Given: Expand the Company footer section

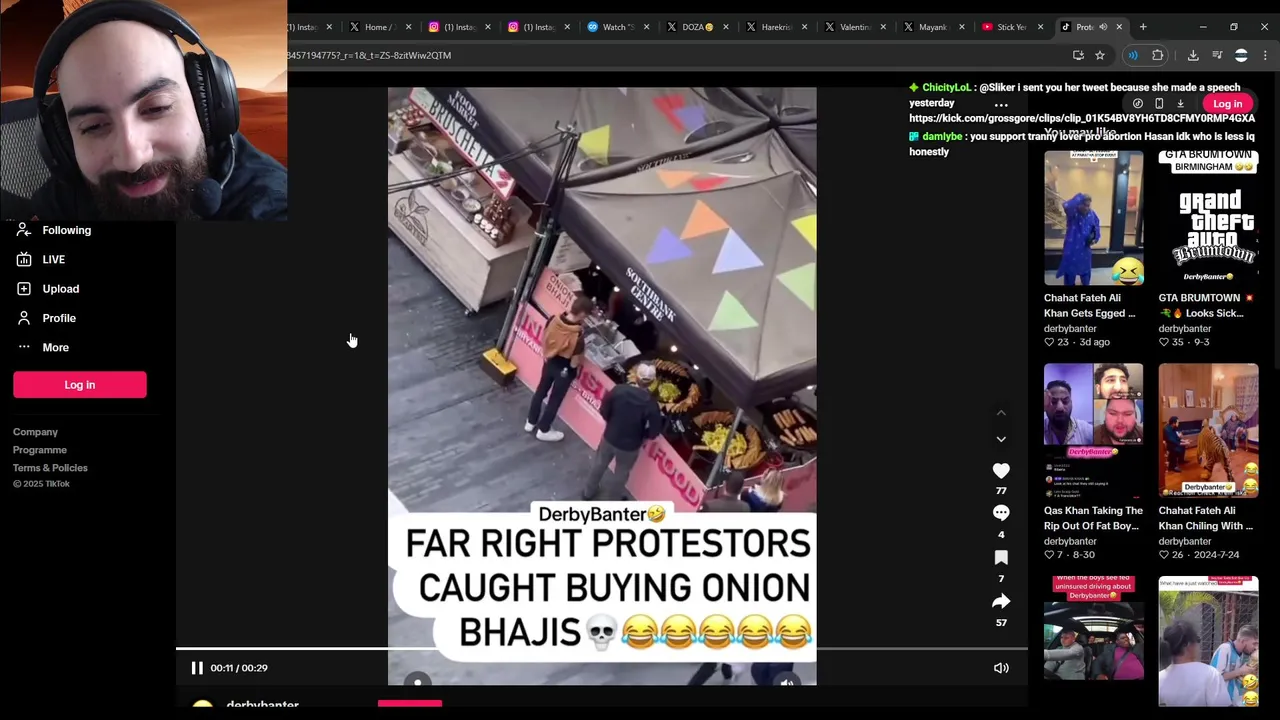Looking at the screenshot, I should pos(35,432).
